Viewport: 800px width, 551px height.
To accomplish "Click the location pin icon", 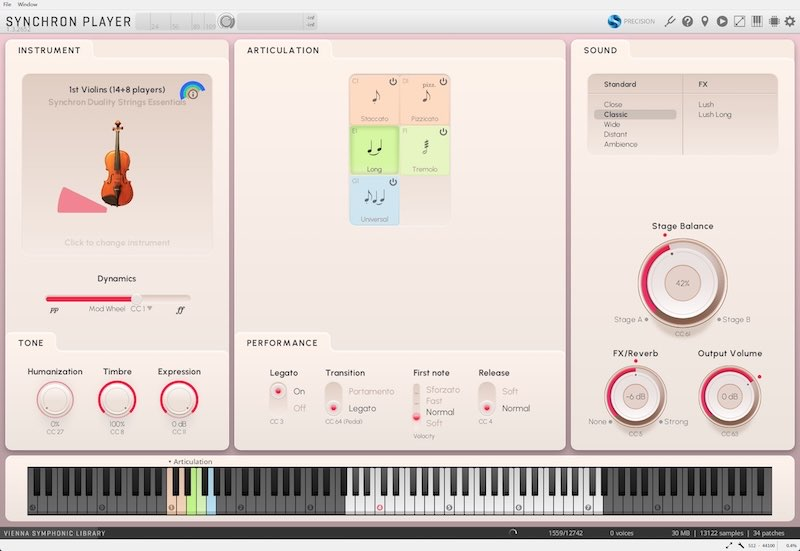I will tap(705, 21).
